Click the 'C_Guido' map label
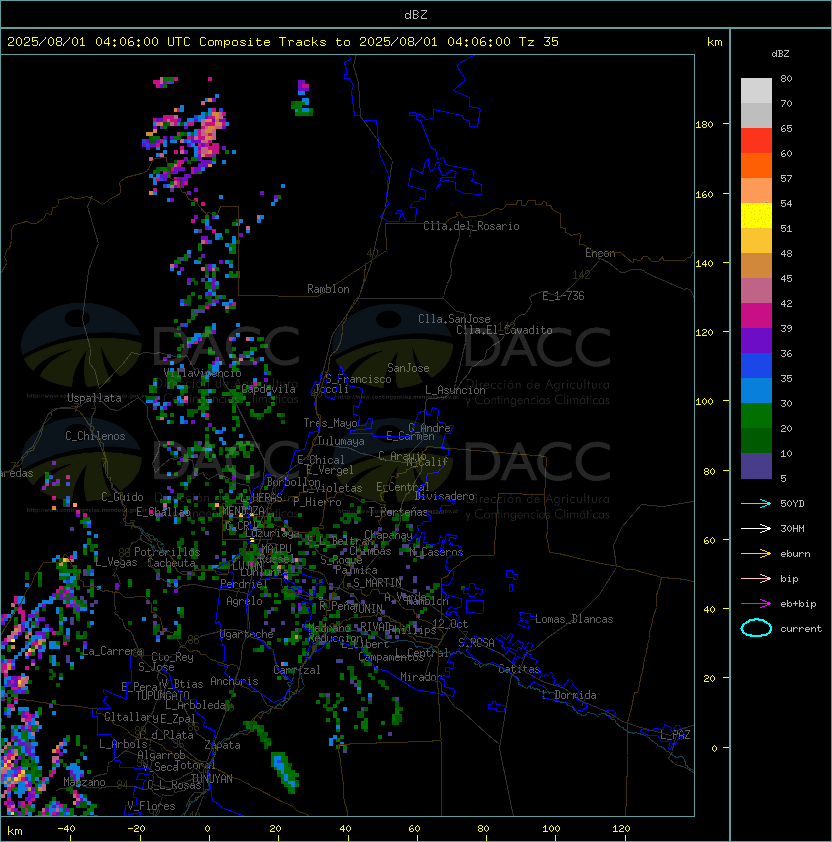Viewport: 832px width, 842px height. pyautogui.click(x=122, y=497)
